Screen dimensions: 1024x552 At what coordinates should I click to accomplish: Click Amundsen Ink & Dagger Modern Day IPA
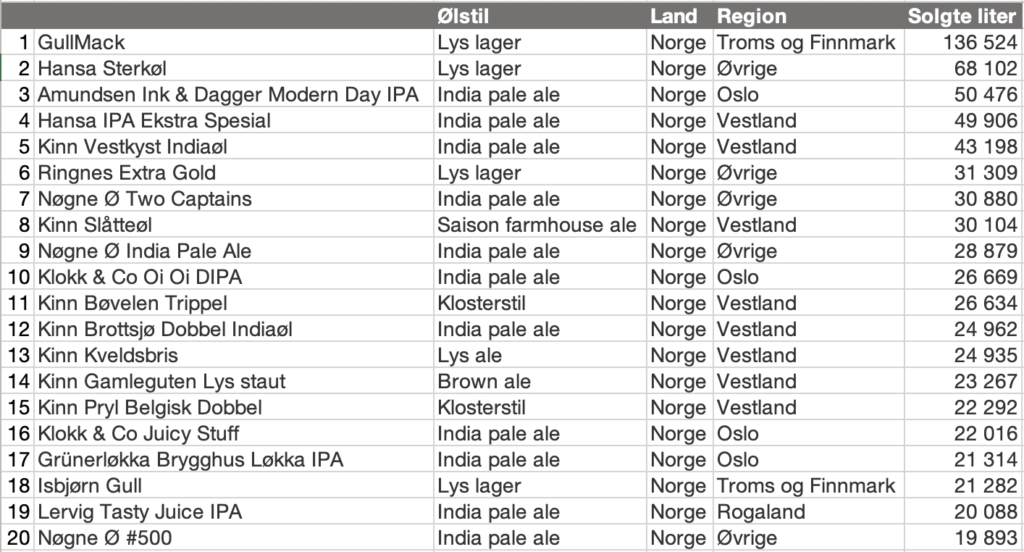(x=228, y=95)
